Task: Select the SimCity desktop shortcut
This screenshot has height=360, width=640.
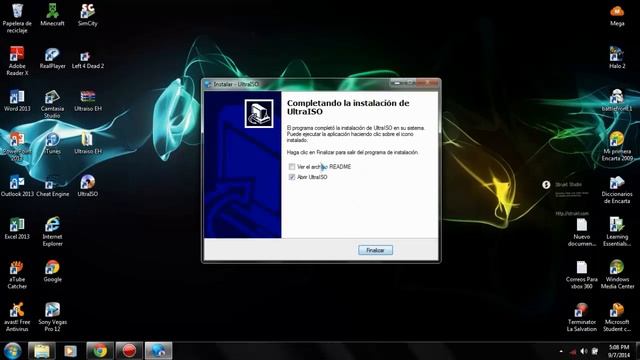Action: click(87, 15)
